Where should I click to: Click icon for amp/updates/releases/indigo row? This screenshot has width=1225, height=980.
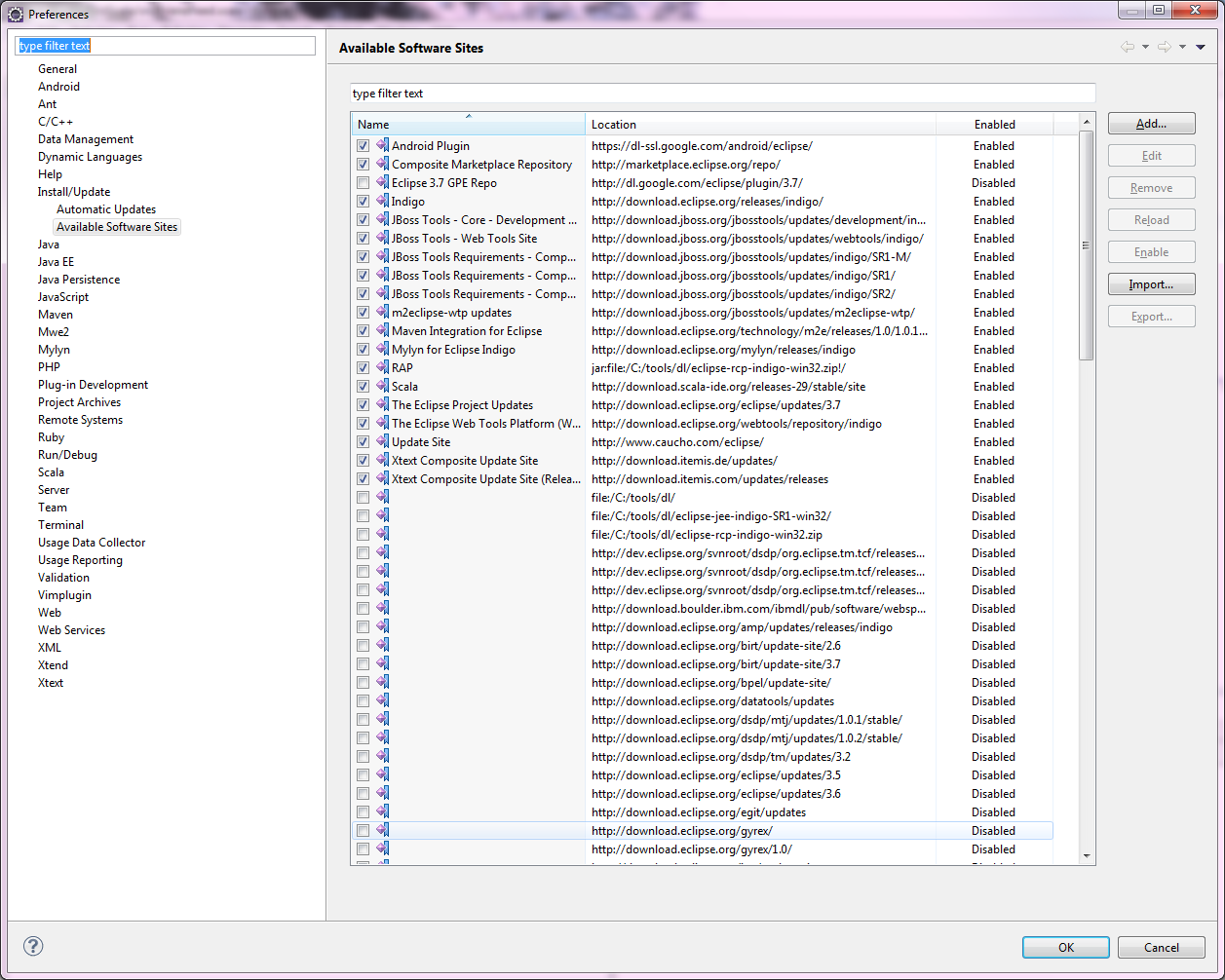[382, 626]
